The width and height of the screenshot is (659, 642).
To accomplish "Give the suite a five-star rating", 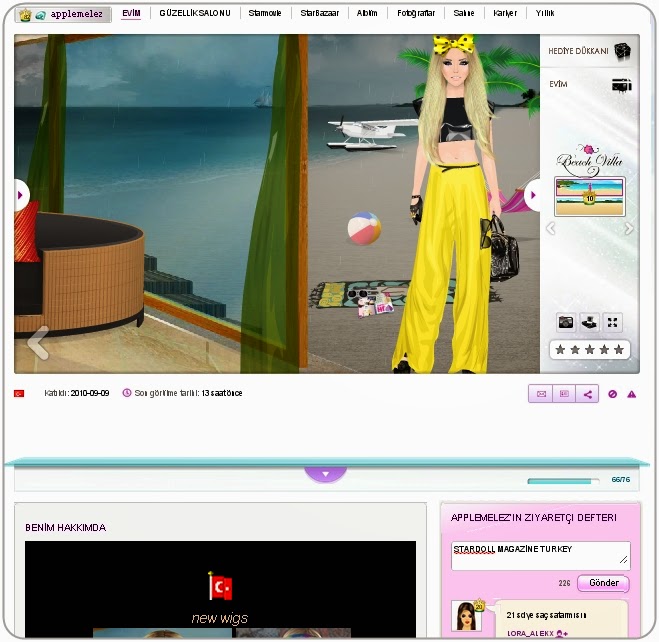I will 619,350.
